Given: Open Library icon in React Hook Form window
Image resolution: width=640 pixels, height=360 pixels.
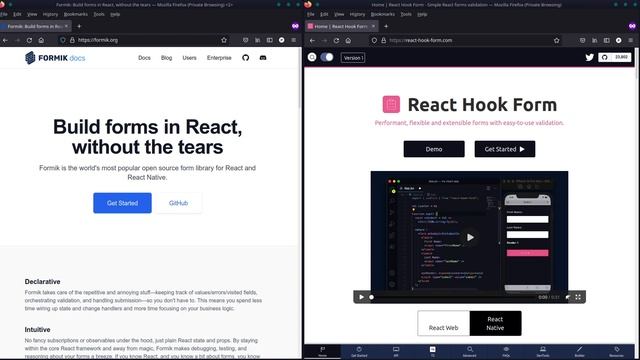Looking at the screenshot, I should [595, 40].
